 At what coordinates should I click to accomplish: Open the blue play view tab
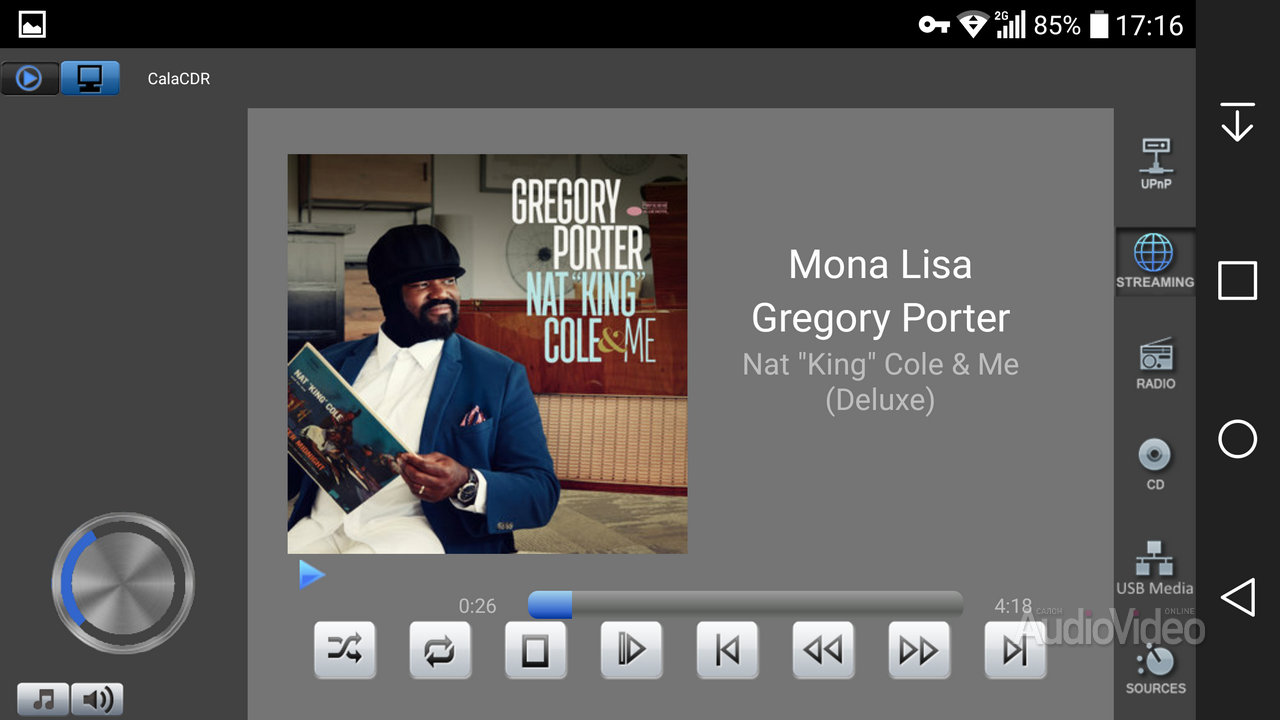tap(29, 78)
